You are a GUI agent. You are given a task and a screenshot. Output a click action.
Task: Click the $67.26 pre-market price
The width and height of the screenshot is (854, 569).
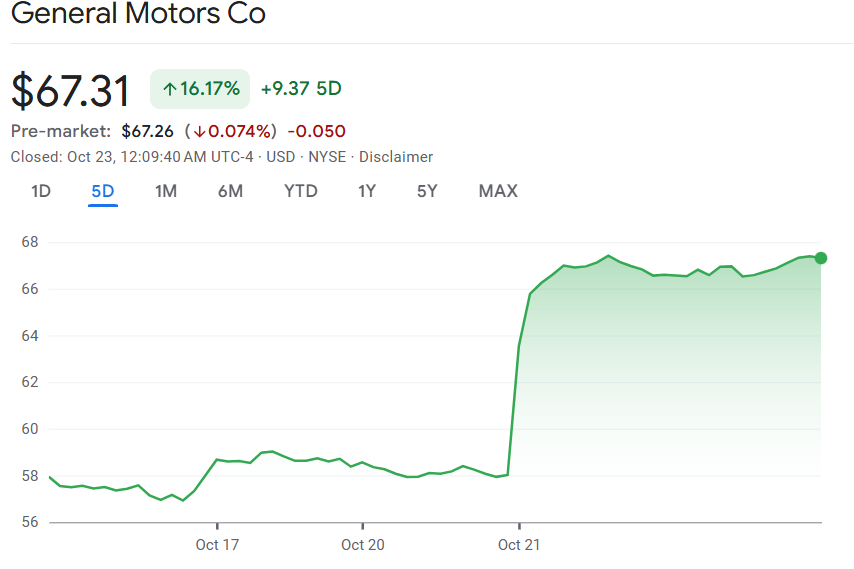(x=147, y=131)
